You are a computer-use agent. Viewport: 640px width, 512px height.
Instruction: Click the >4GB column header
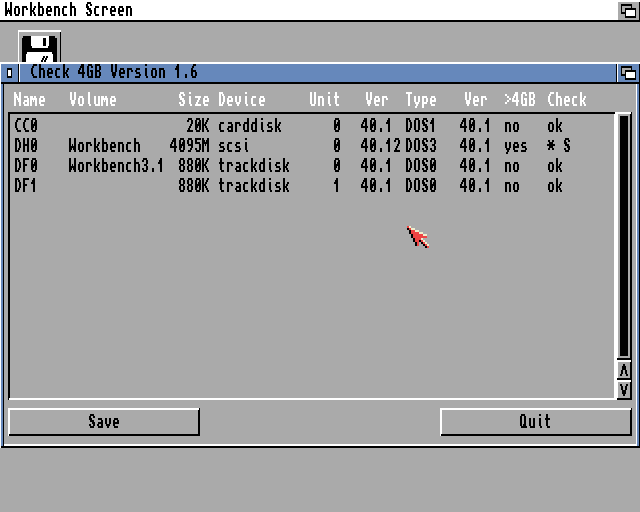pyautogui.click(x=519, y=100)
